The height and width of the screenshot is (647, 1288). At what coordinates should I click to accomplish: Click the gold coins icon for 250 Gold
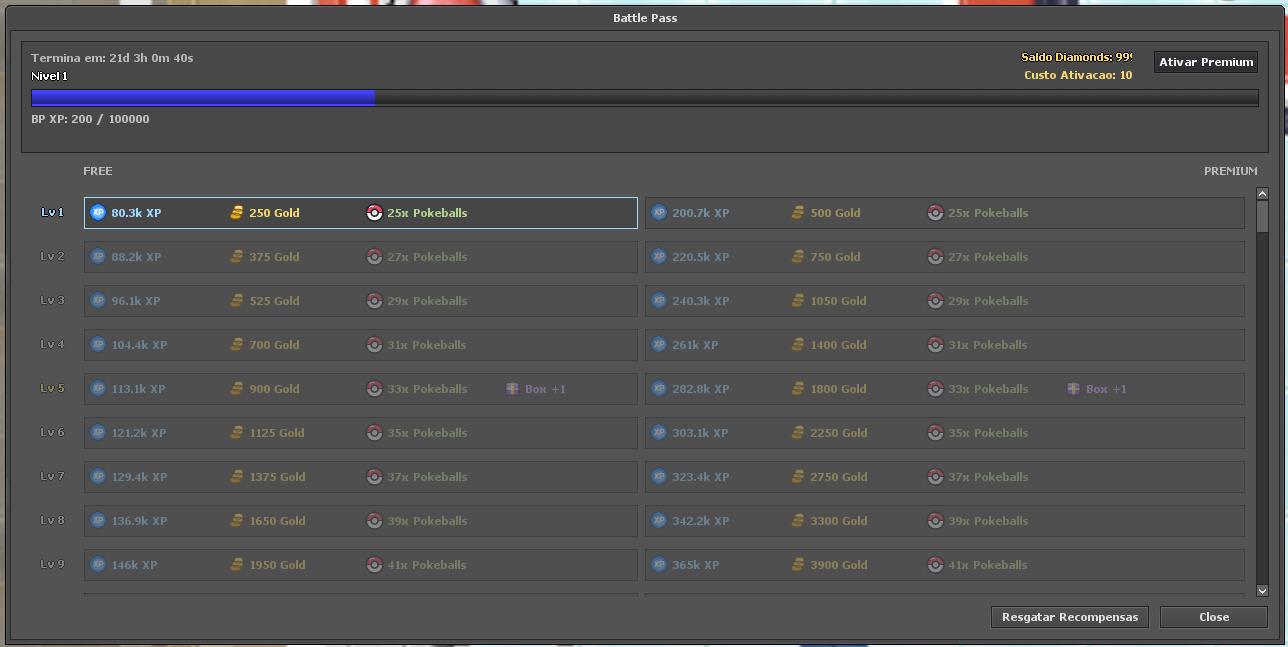[237, 213]
